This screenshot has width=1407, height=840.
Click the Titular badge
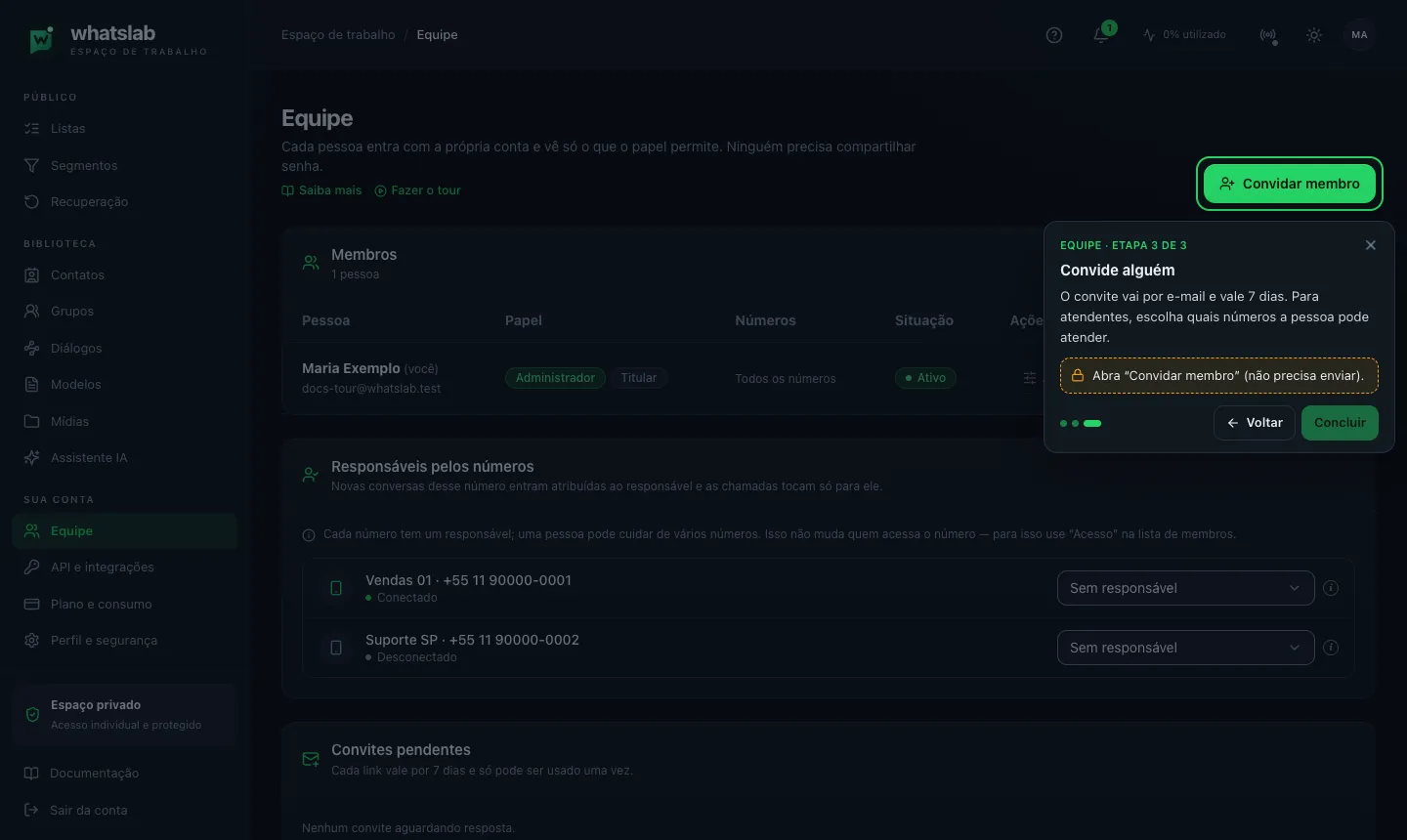pos(639,378)
